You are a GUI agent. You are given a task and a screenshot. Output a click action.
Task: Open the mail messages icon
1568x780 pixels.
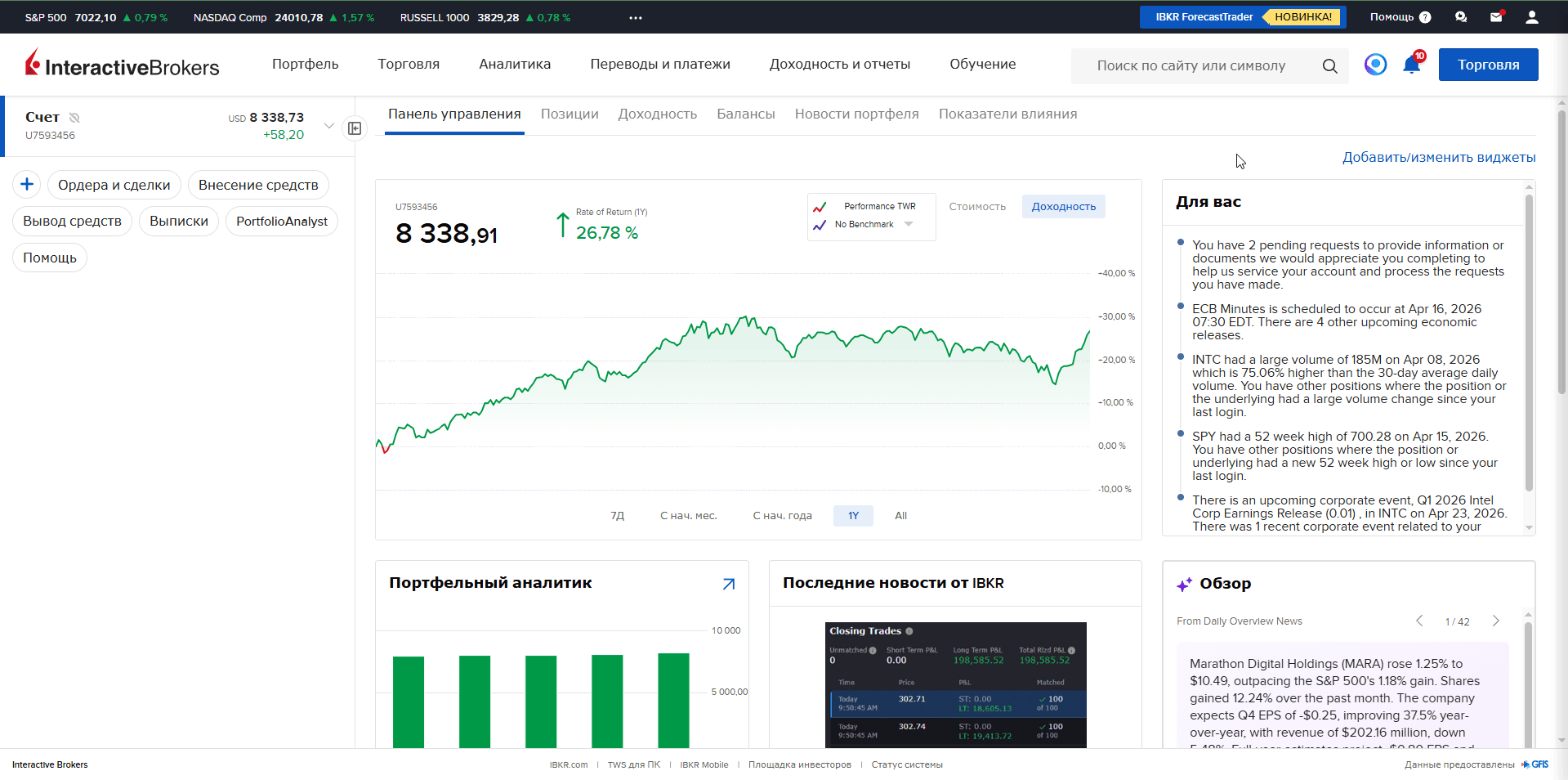pos(1496,16)
